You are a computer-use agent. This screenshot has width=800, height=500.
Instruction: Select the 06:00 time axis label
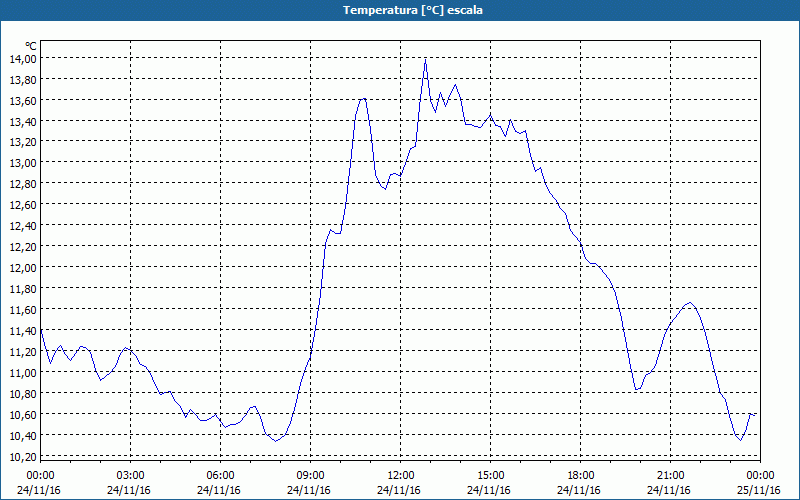click(220, 476)
